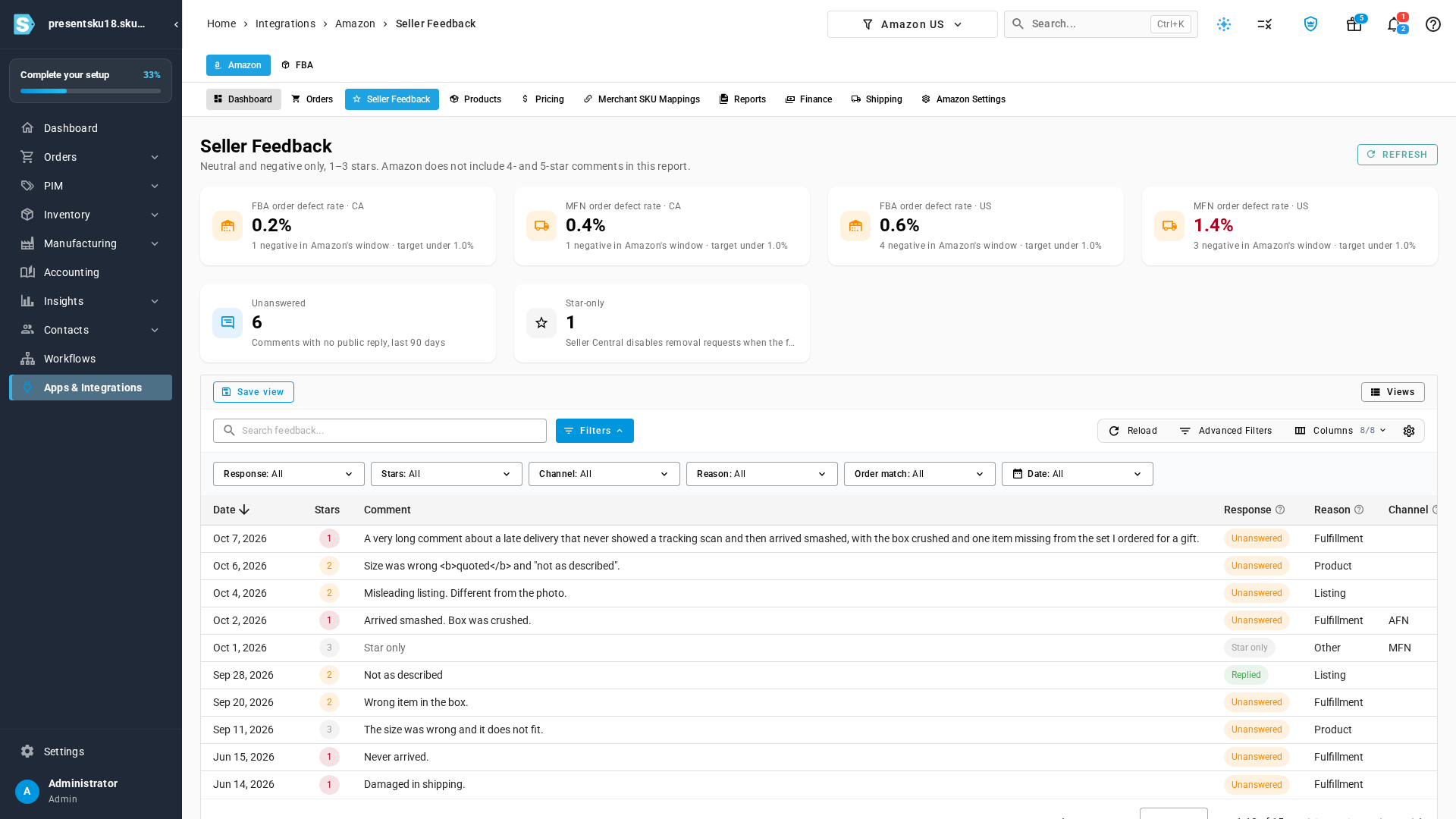Screen dimensions: 1456x819
Task: Click the MFN US defect rate truck icon
Action: click(1169, 226)
